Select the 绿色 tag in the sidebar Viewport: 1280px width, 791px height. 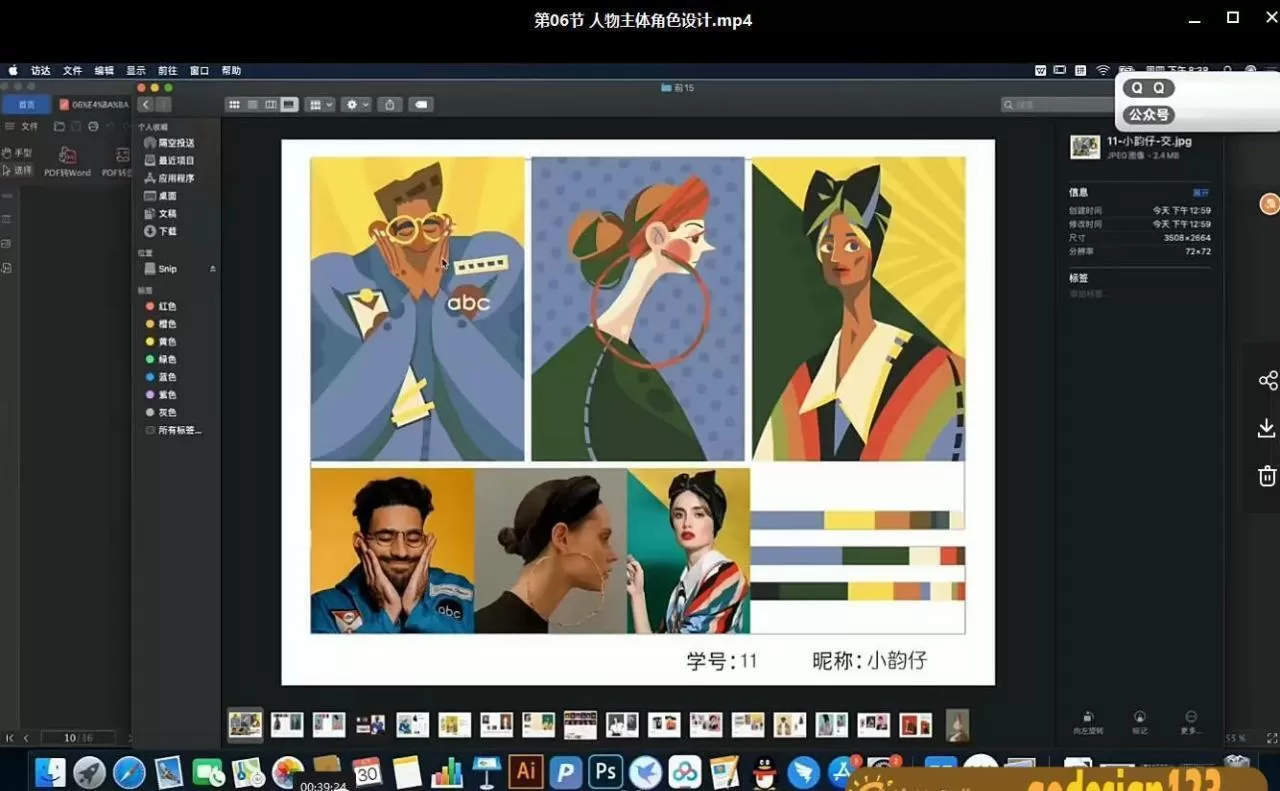coord(166,359)
